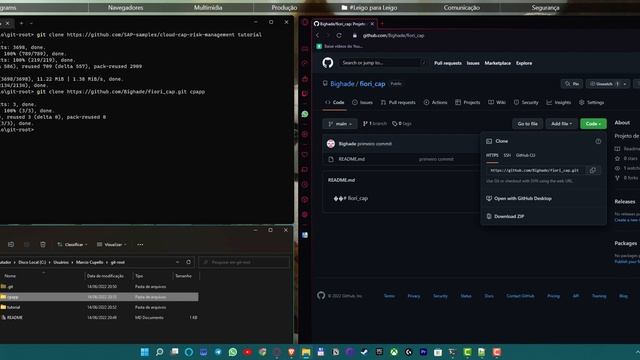Image resolution: width=640 pixels, height=360 pixels.
Task: Open the repository Settings tab
Action: click(x=591, y=102)
